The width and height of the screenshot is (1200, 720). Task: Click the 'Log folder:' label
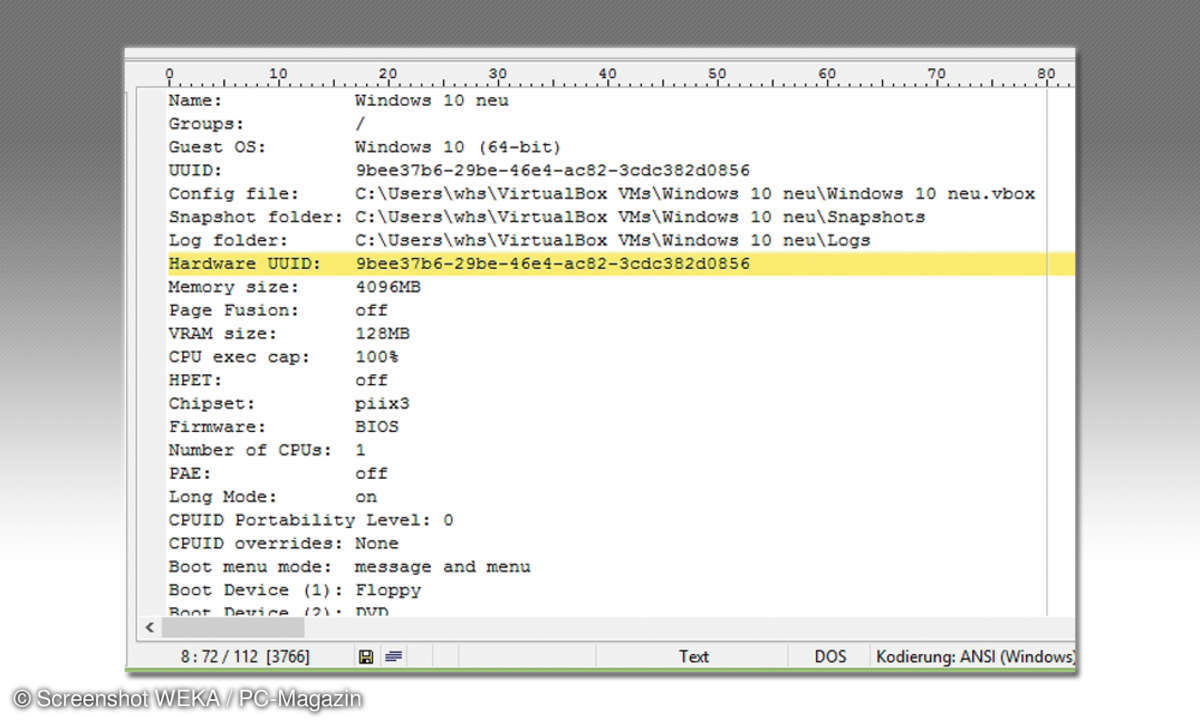[x=228, y=241]
